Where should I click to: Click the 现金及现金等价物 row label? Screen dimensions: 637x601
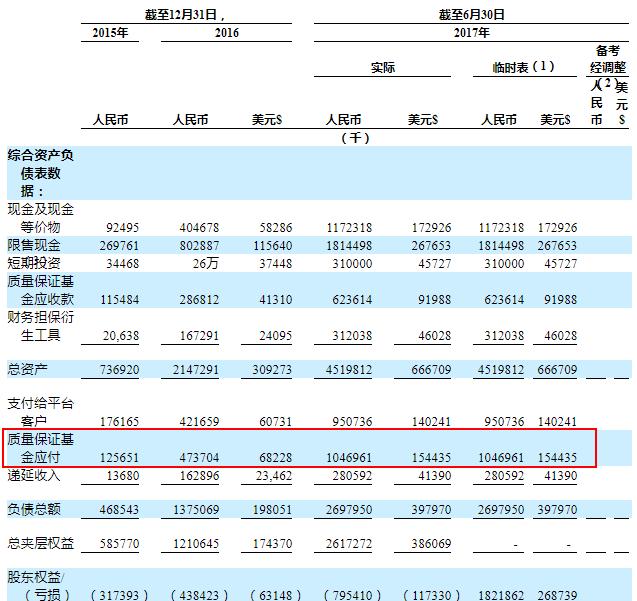click(x=40, y=218)
